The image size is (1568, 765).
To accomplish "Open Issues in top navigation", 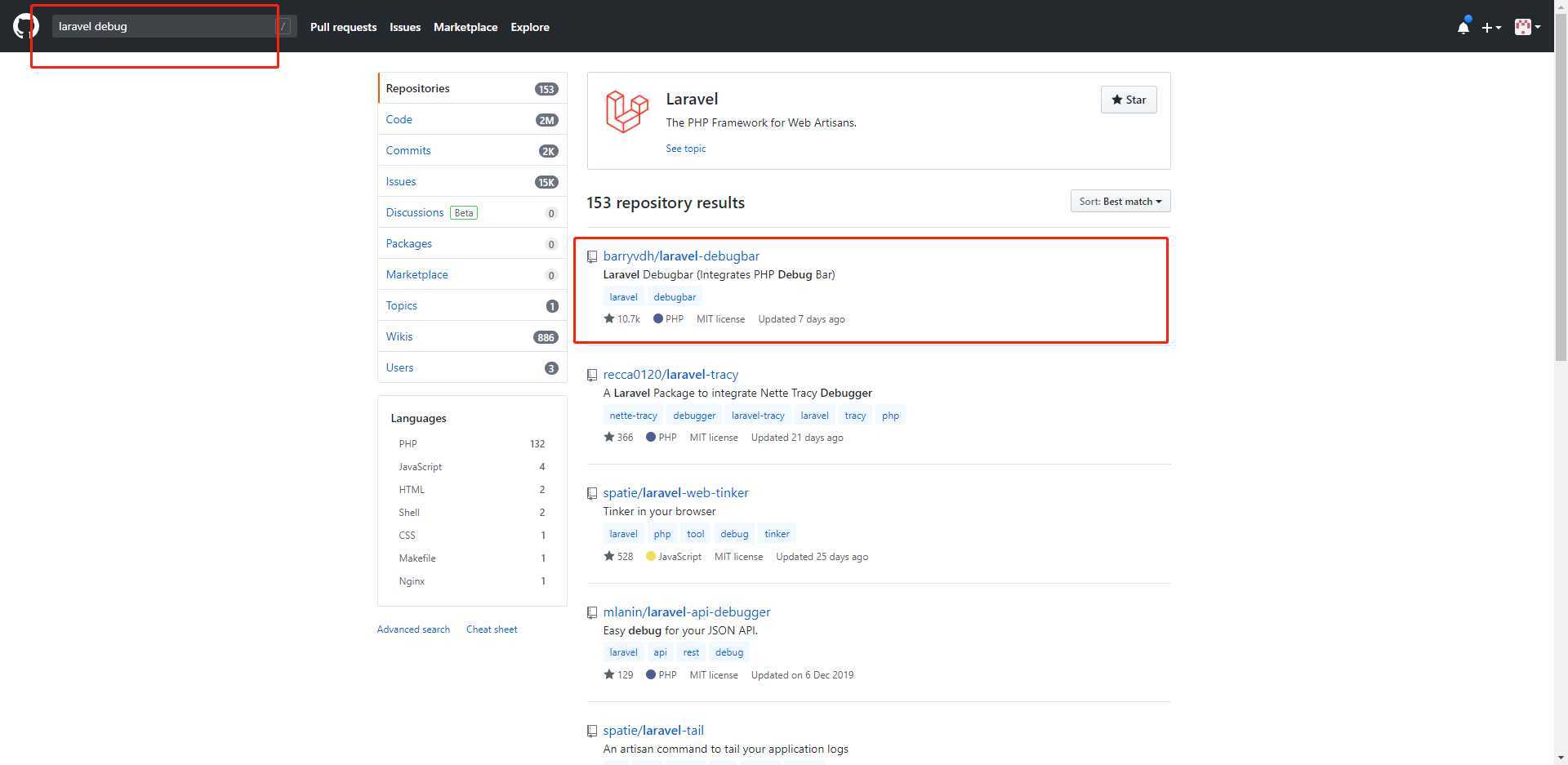I will pos(405,27).
